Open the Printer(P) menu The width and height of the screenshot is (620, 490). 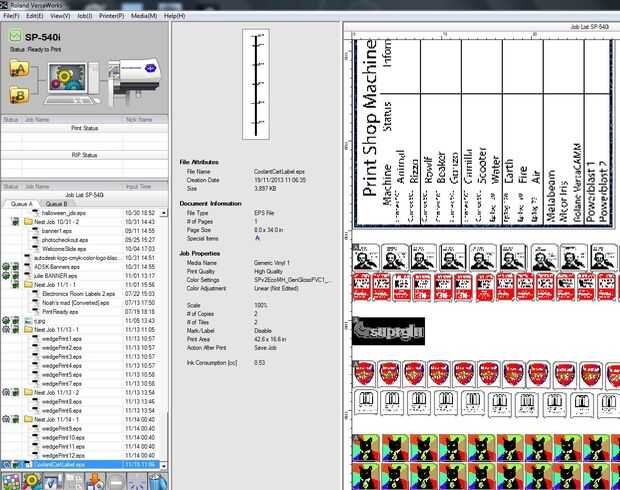111,16
